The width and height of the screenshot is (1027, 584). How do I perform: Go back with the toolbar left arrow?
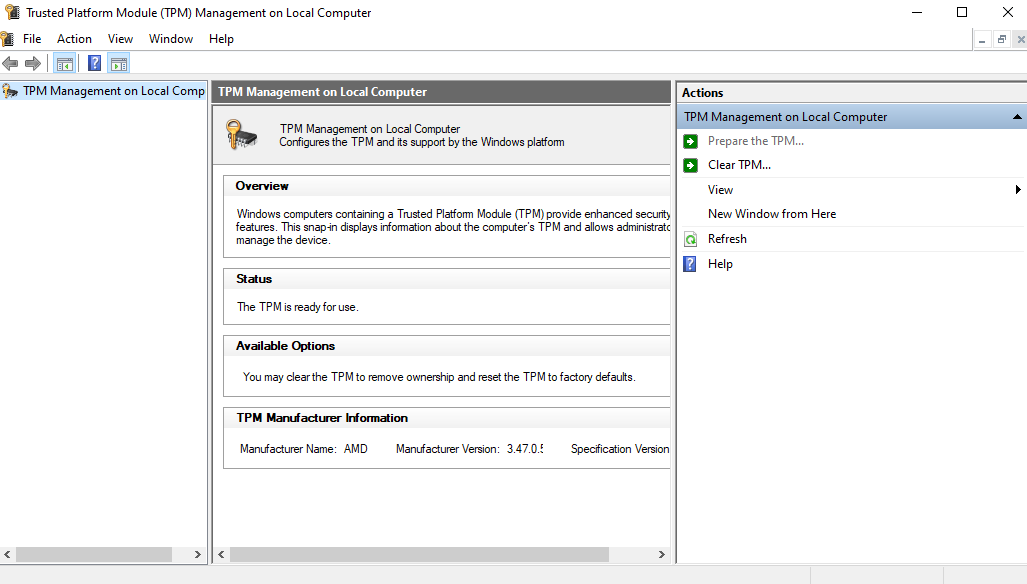point(10,64)
